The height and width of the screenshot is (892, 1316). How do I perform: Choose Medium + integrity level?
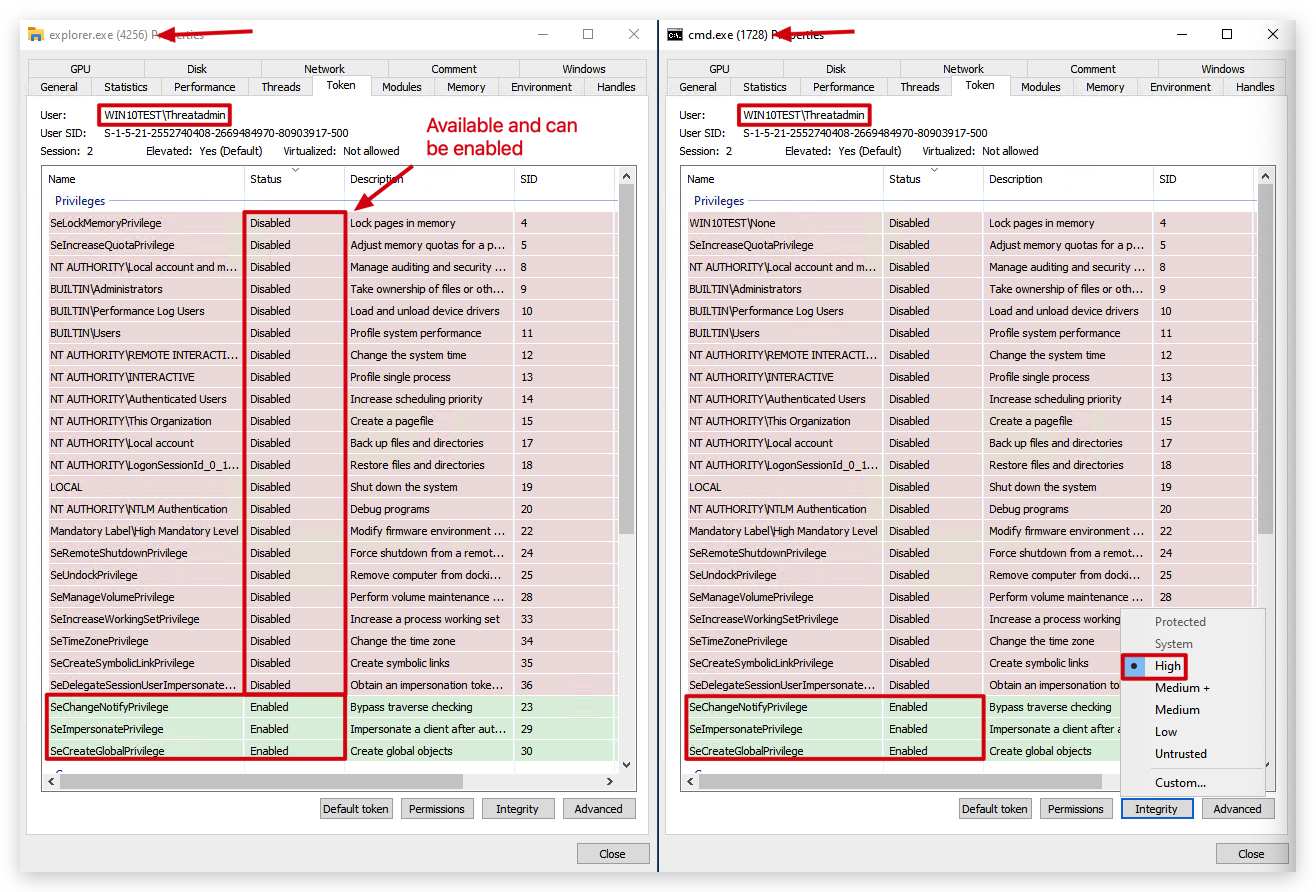tap(1182, 688)
